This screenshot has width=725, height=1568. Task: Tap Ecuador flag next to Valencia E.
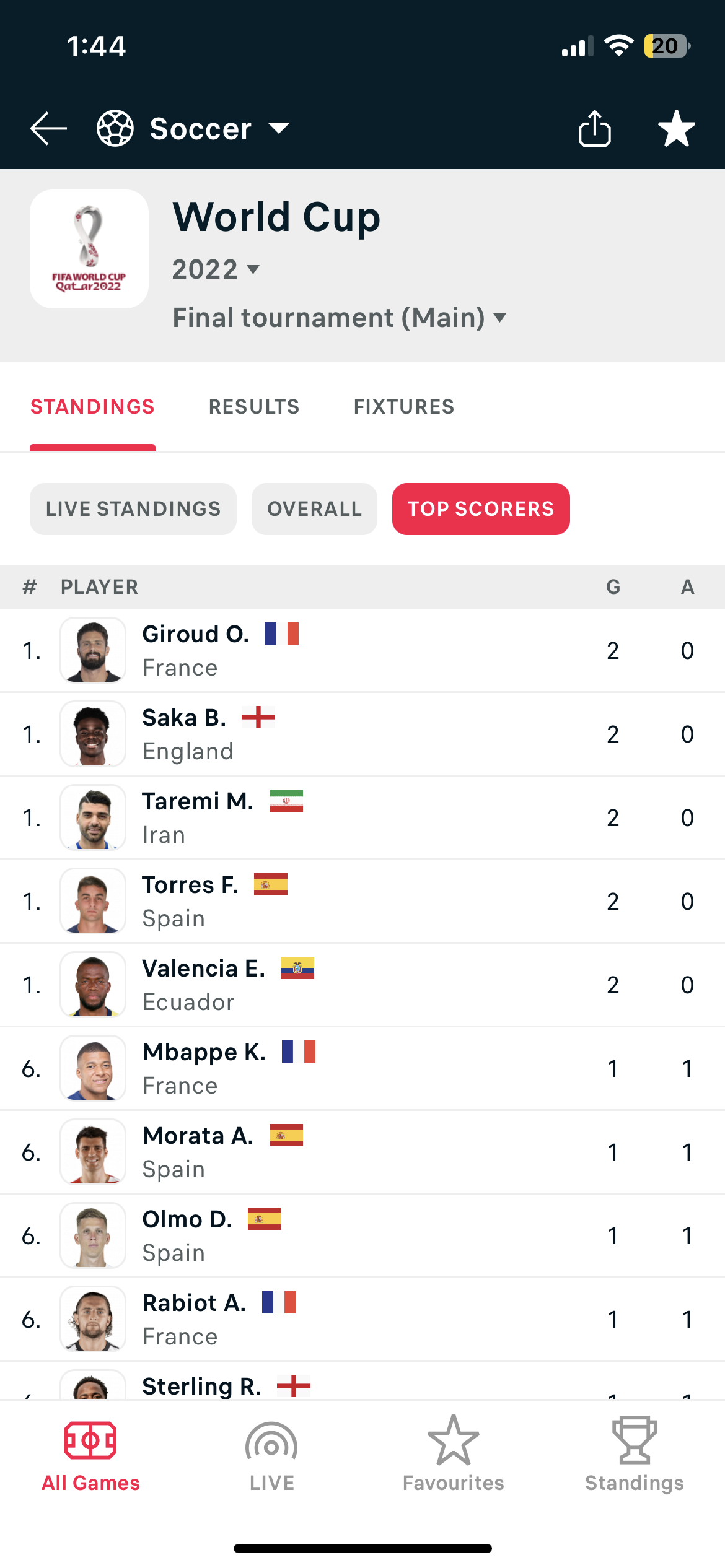point(297,968)
